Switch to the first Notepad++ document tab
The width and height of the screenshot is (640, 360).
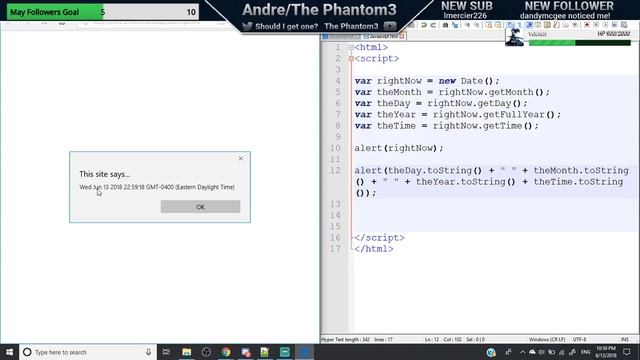pyautogui.click(x=342, y=36)
